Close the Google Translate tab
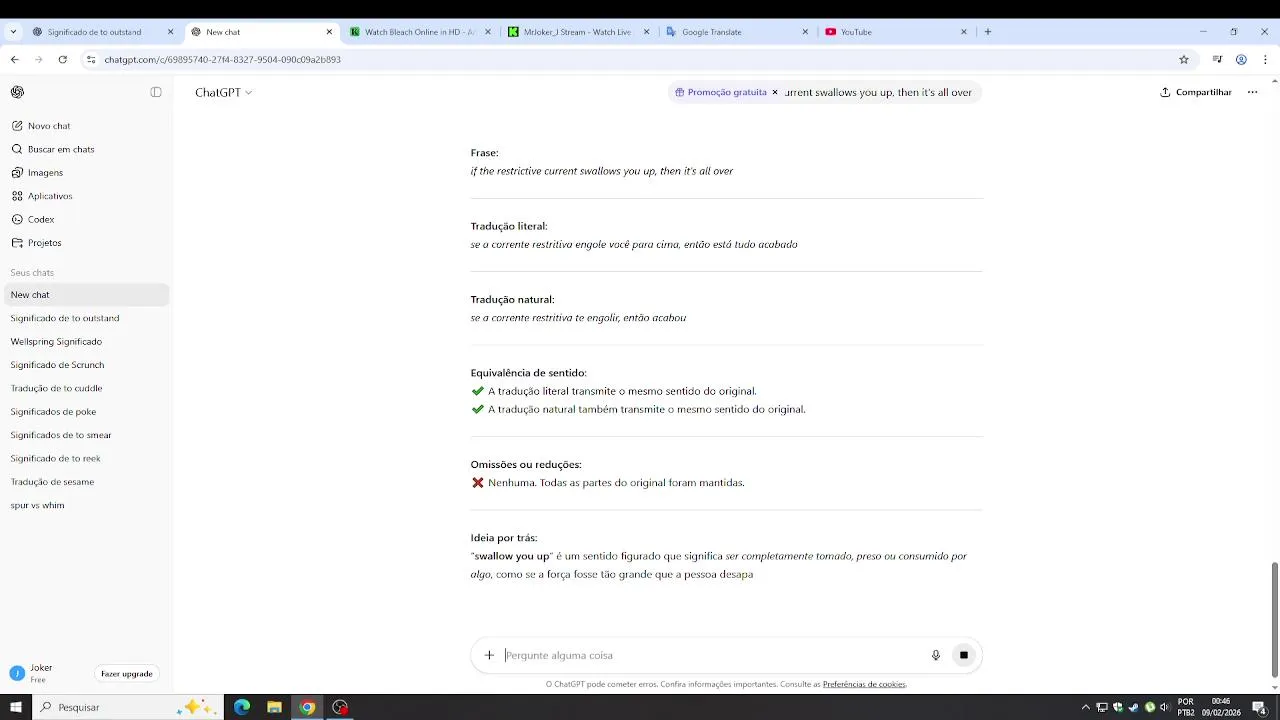The image size is (1280, 720). [805, 32]
